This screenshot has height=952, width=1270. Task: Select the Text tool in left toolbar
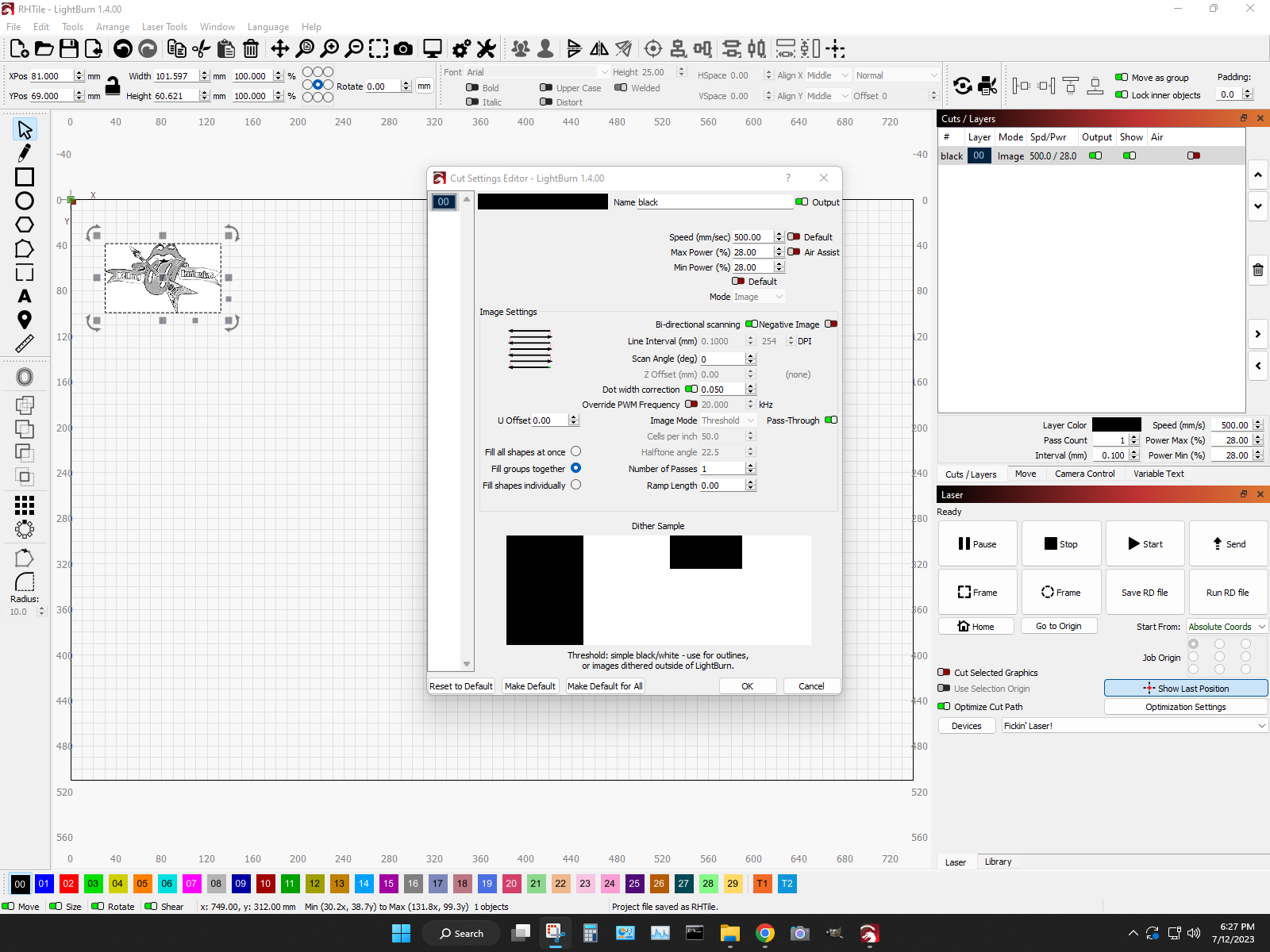click(x=25, y=297)
